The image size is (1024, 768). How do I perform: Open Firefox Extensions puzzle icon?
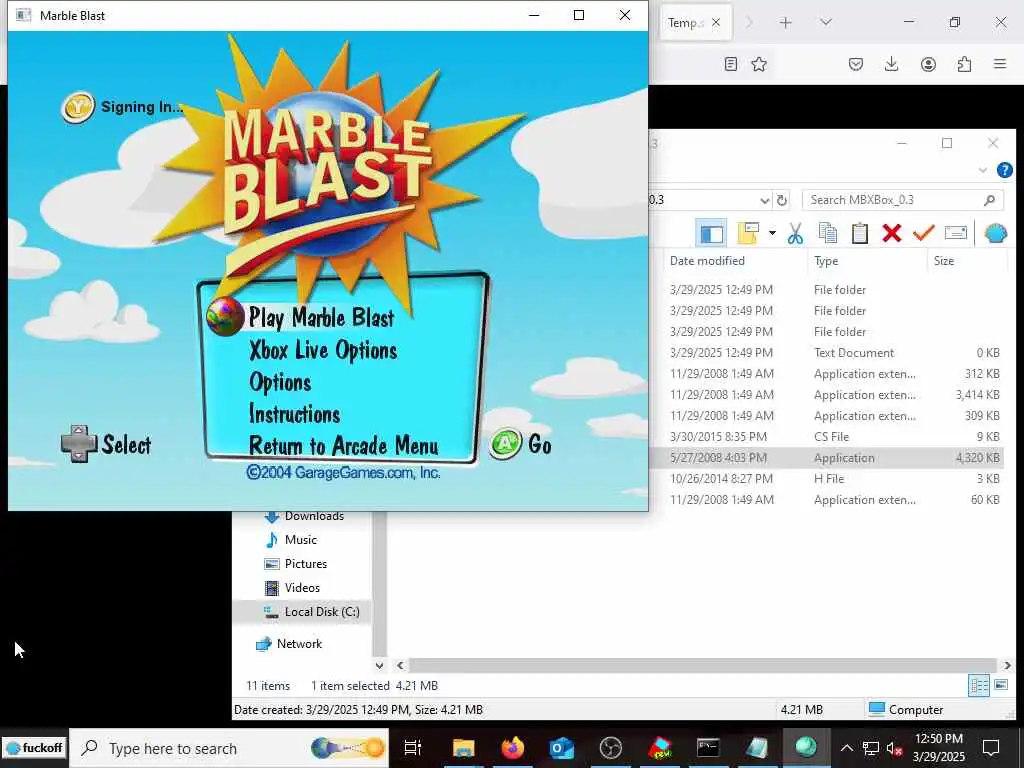964,64
